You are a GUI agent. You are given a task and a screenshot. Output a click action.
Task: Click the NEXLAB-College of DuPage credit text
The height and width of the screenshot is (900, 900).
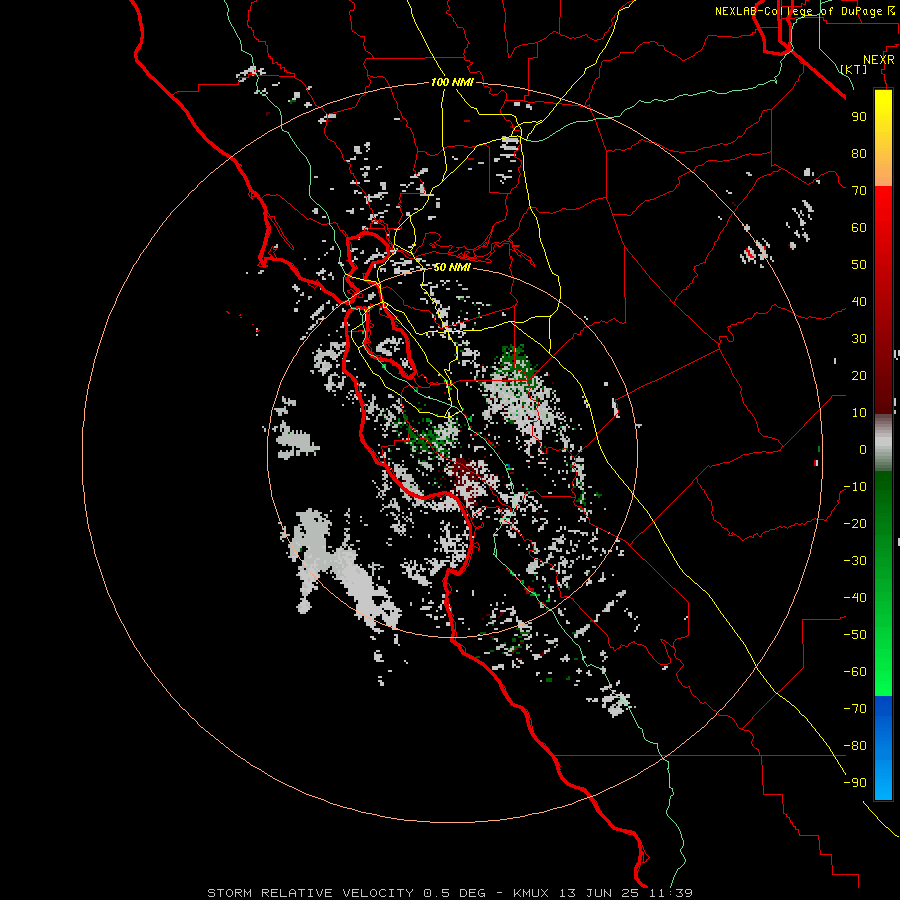tap(799, 11)
